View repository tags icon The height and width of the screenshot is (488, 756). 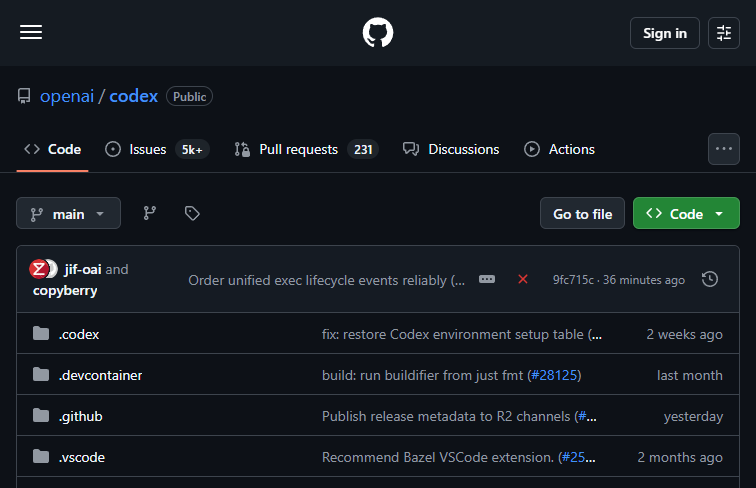pyautogui.click(x=192, y=213)
